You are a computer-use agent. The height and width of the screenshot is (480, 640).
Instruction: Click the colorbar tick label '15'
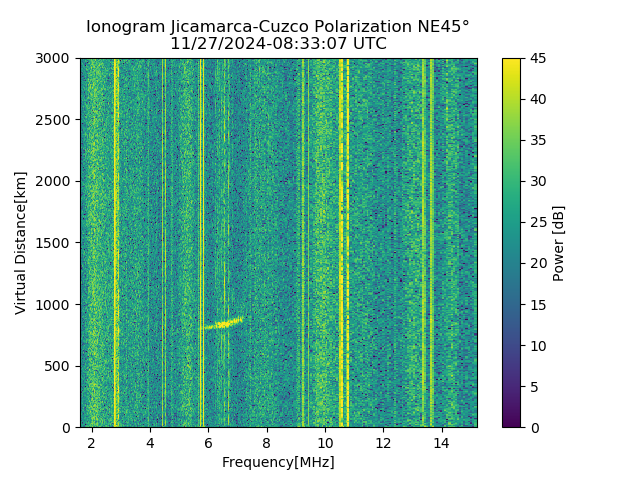point(538,304)
